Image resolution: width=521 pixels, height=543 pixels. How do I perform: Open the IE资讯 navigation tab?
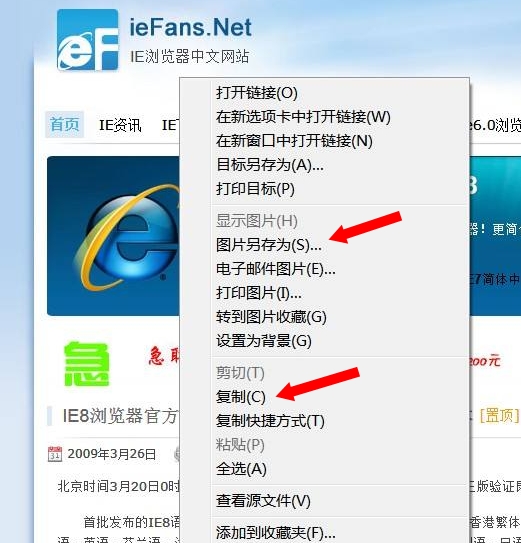(120, 125)
